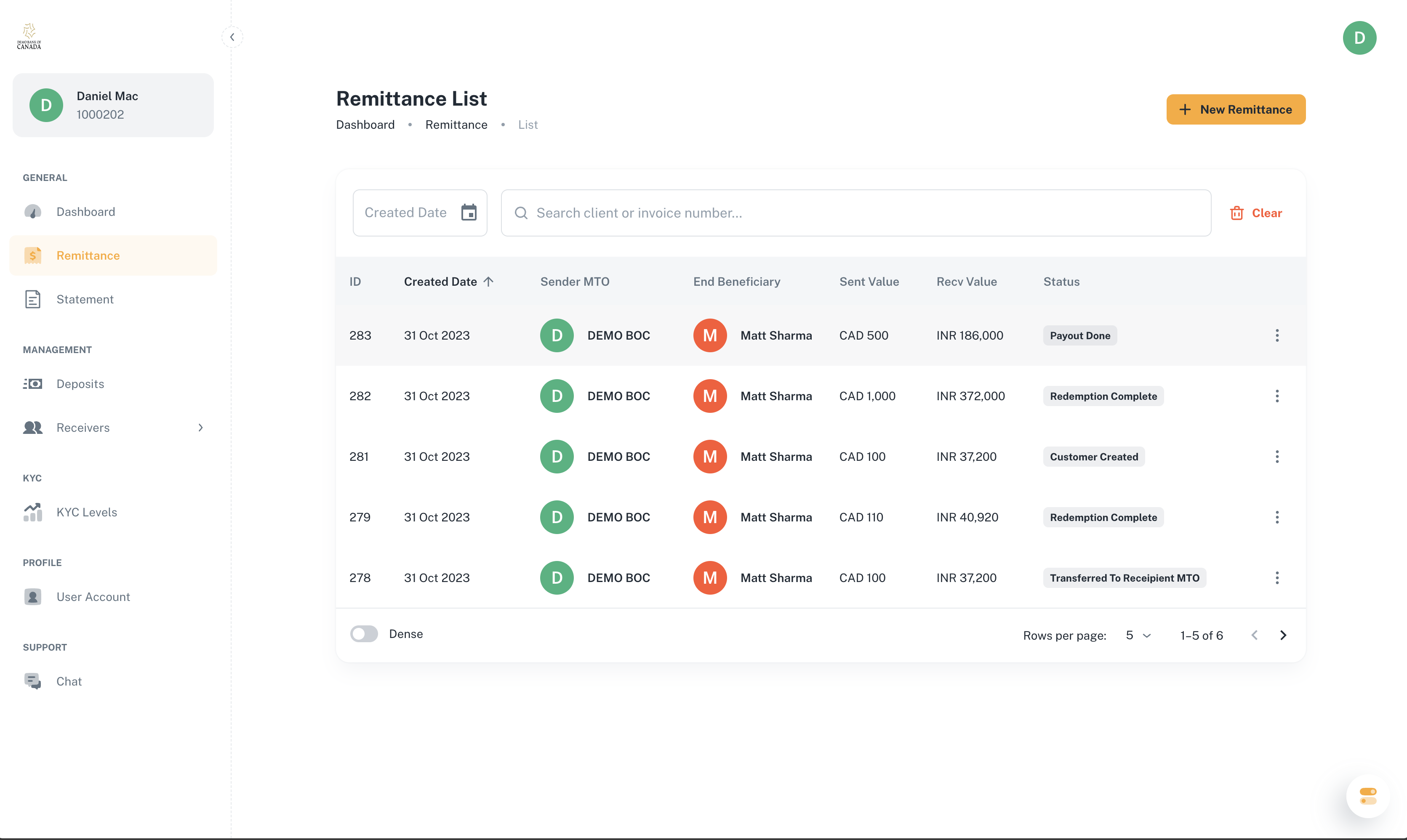Open three-dot menu for remittance 283
Screen dimensions: 1407x840
click(x=1277, y=336)
